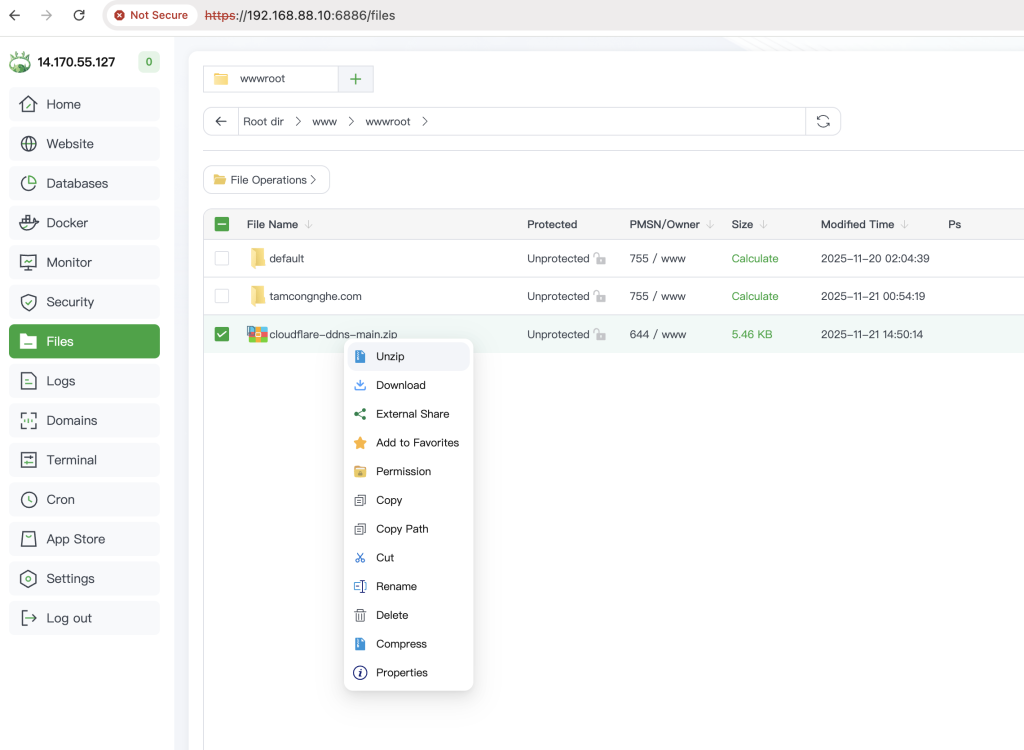Expand the File Operations dropdown
This screenshot has width=1024, height=750.
(x=266, y=180)
